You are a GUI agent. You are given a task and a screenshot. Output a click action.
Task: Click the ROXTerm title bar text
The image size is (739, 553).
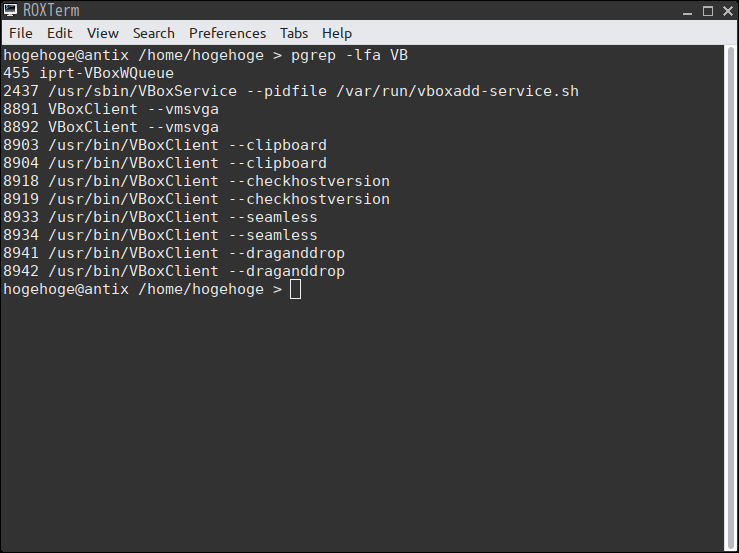(51, 10)
